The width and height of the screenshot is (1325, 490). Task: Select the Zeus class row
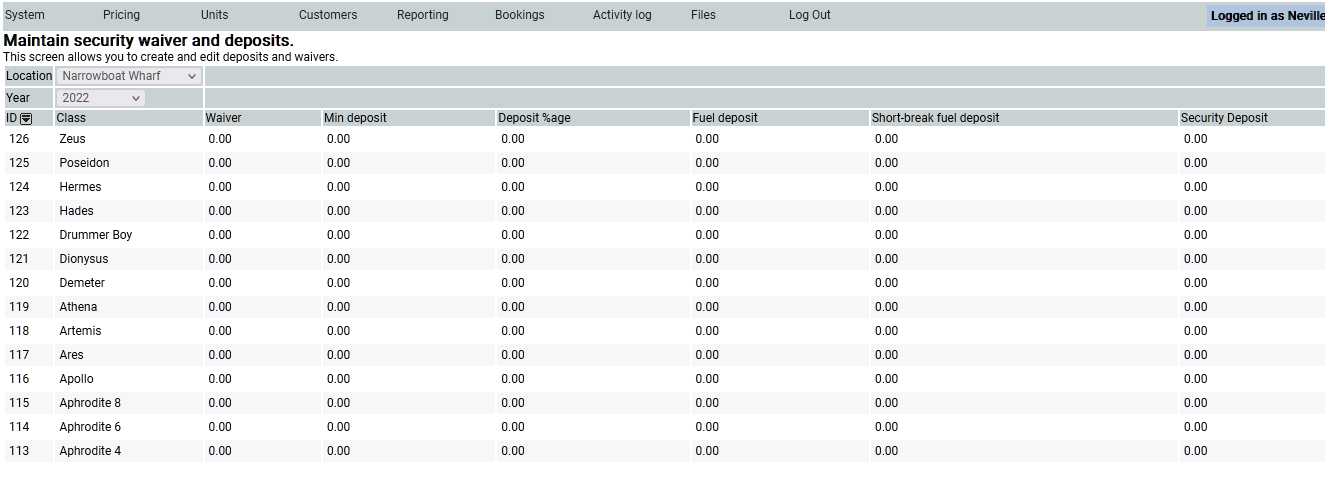72,139
